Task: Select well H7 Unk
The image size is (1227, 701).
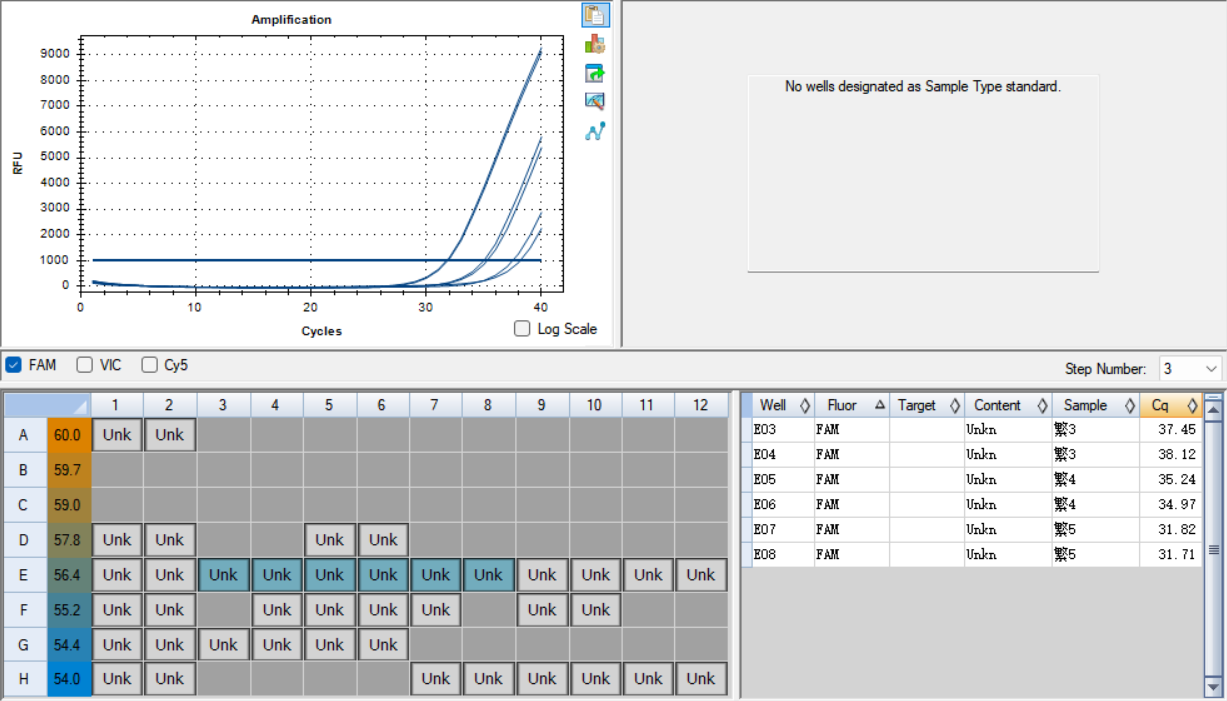Action: click(x=436, y=679)
